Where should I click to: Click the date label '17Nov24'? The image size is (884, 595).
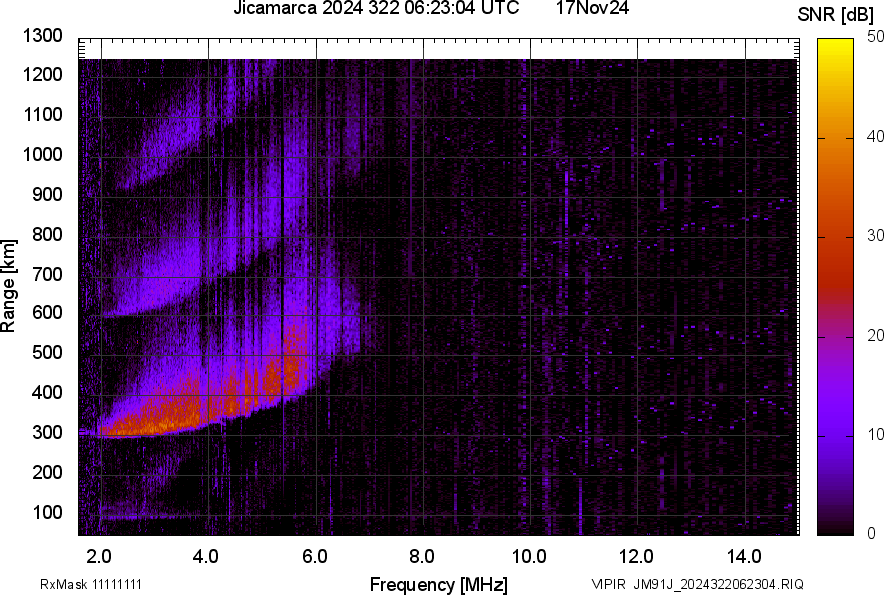click(x=592, y=8)
